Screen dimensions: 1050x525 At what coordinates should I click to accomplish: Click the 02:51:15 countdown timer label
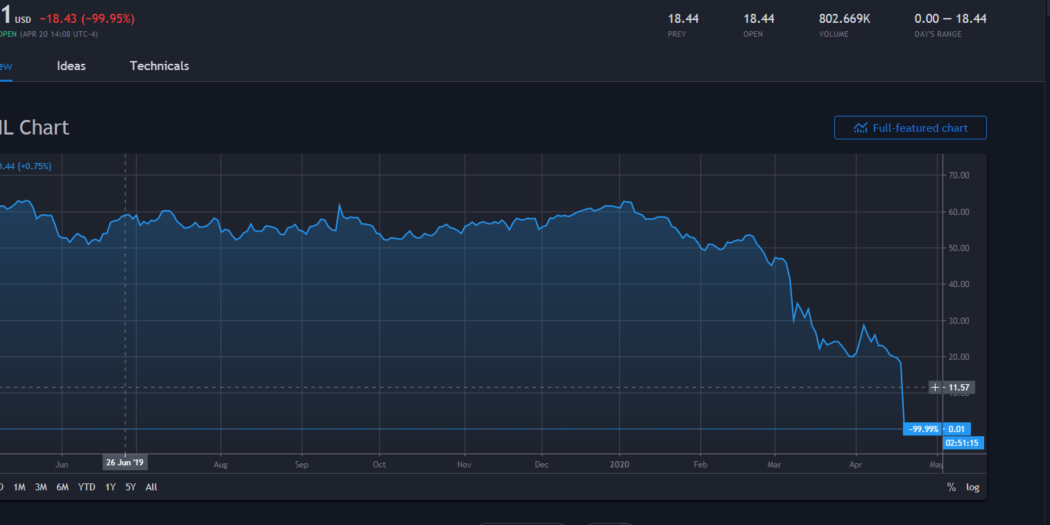click(960, 442)
